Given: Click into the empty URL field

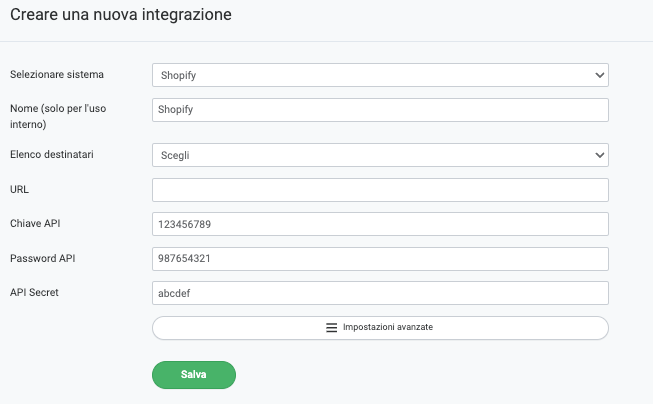Looking at the screenshot, I should [x=380, y=190].
